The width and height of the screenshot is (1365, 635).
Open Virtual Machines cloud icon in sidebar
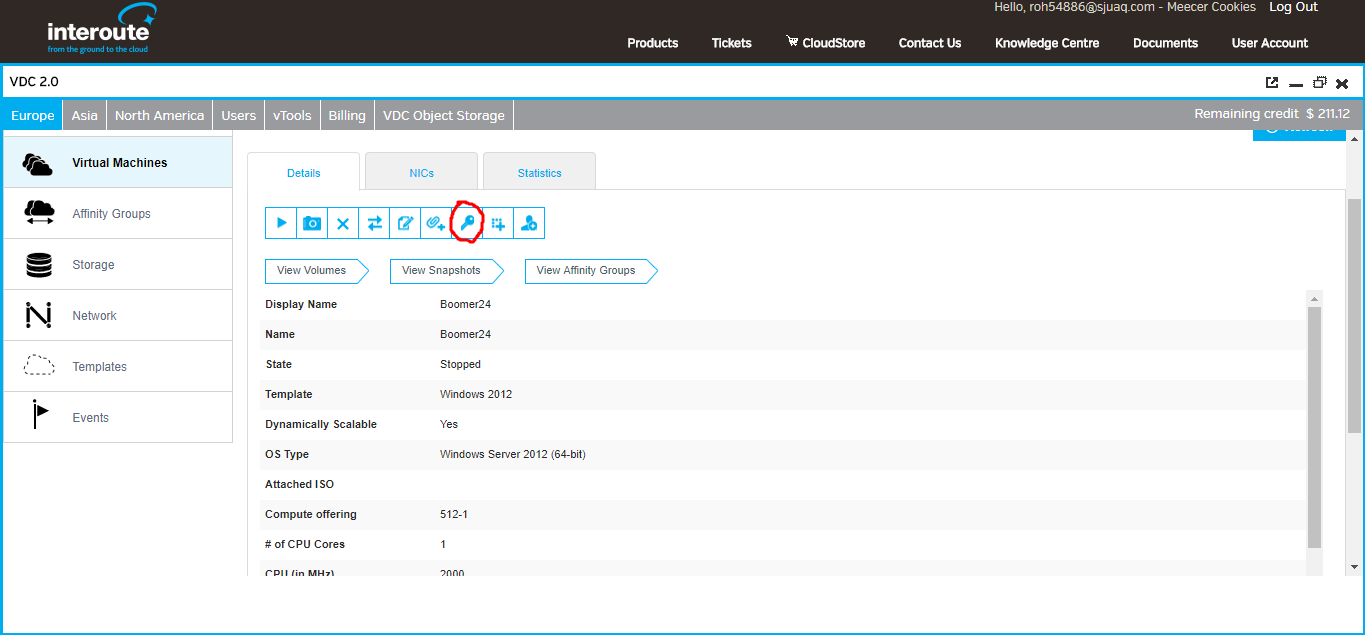click(x=38, y=163)
